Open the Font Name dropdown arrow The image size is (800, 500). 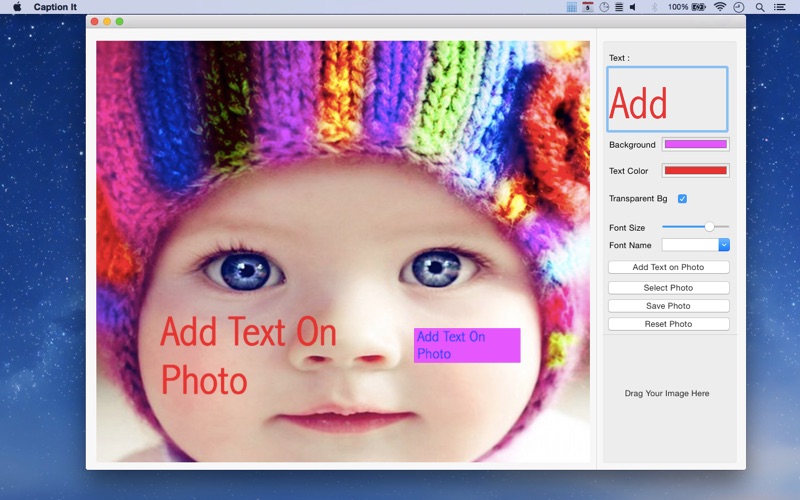pyautogui.click(x=724, y=245)
